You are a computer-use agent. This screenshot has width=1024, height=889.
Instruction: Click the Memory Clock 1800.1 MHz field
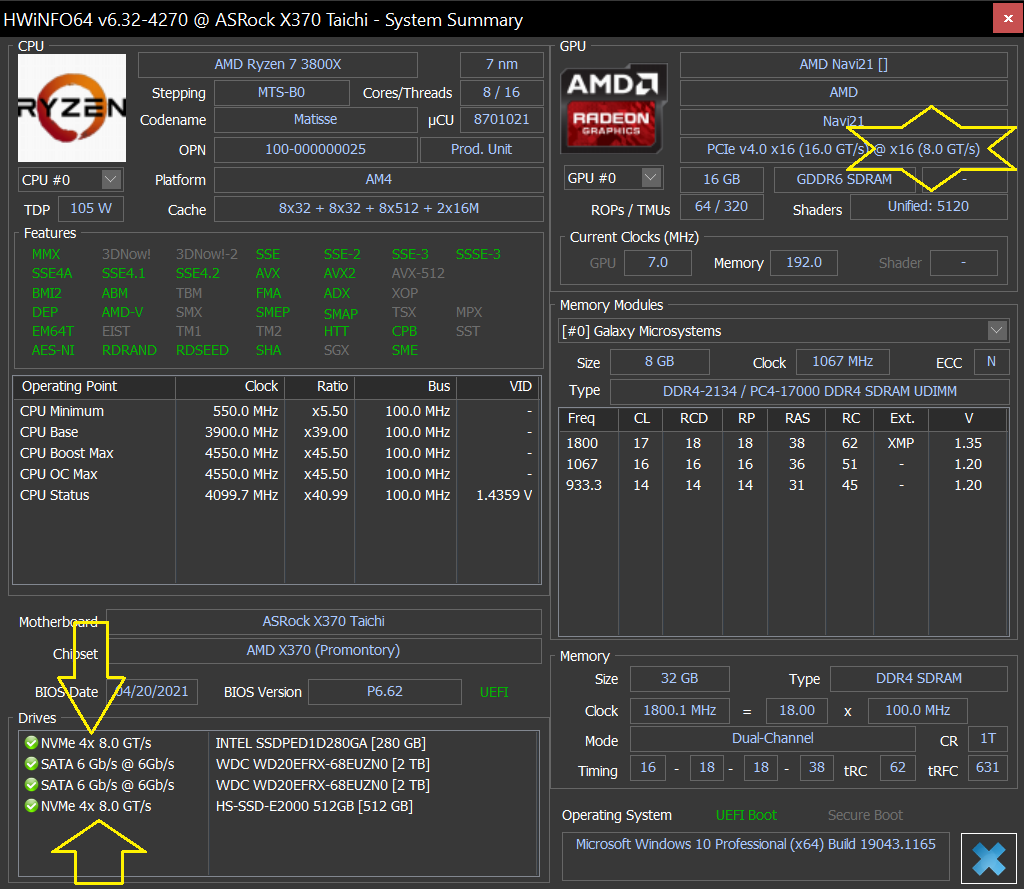(680, 710)
